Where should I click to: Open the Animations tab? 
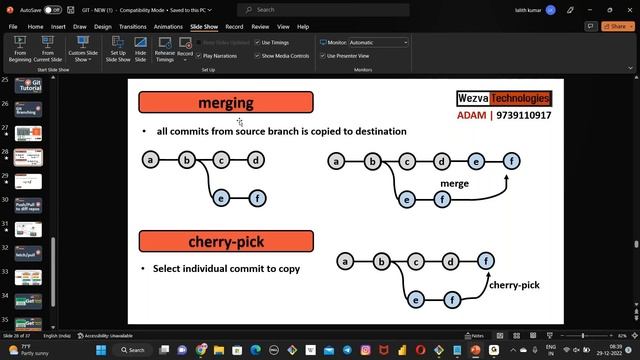[x=168, y=27]
